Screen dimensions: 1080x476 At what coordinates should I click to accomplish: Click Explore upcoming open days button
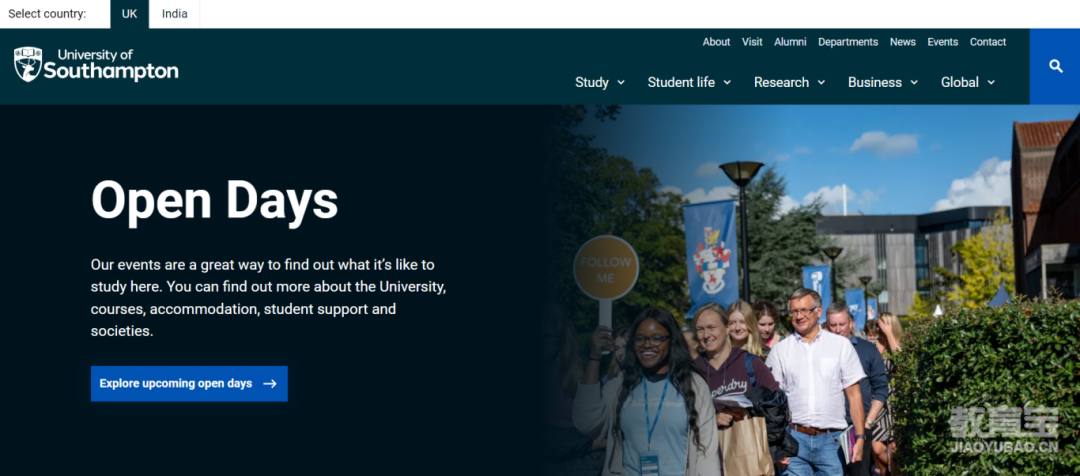tap(189, 384)
